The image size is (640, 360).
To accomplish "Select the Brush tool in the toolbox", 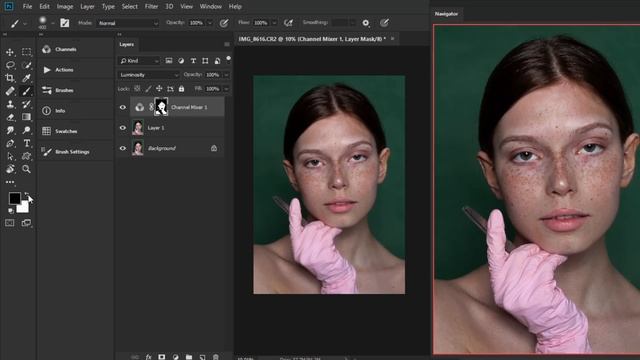I will 27,91.
